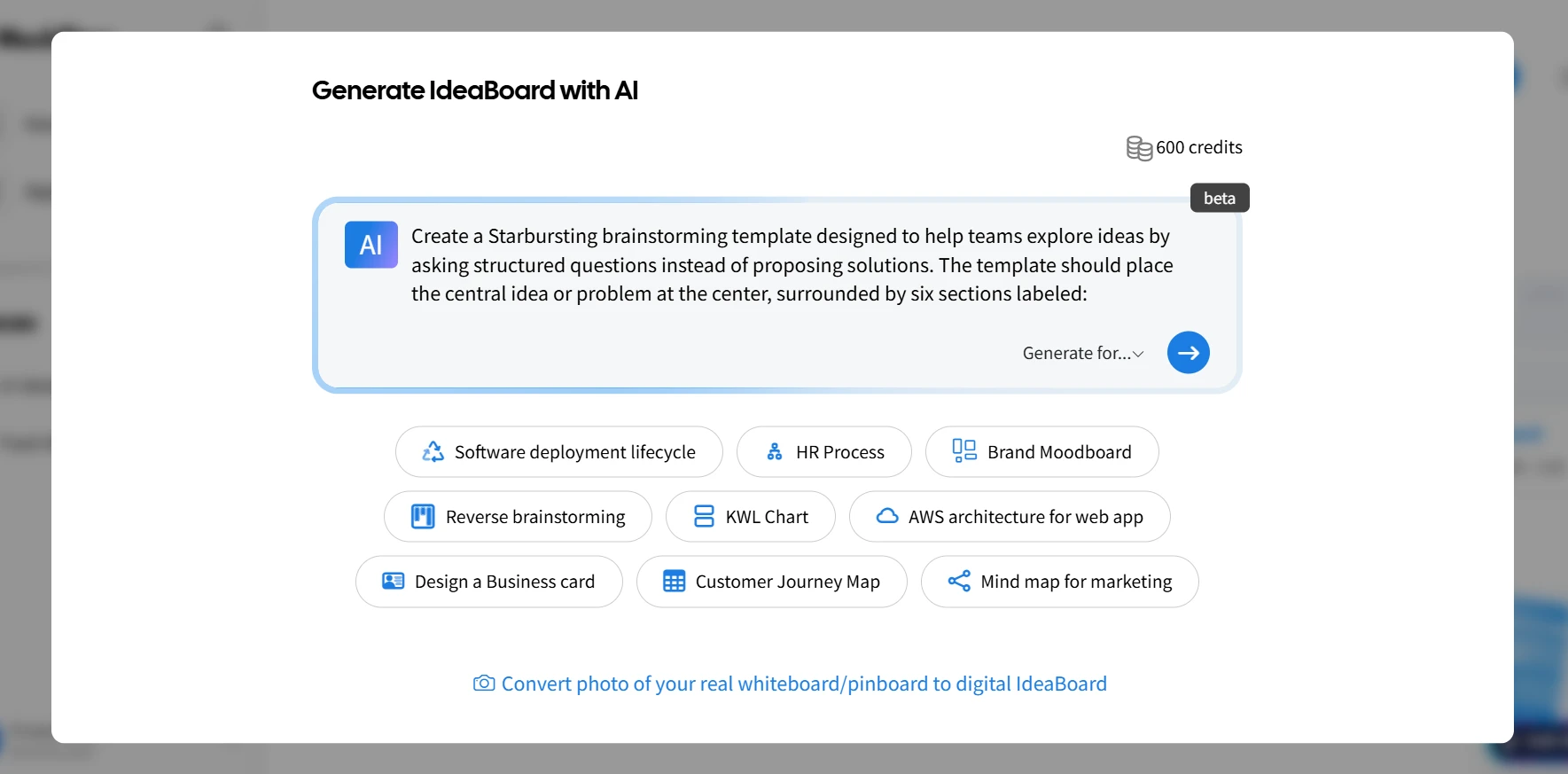Click the HR Process hierarchy icon
Image resolution: width=1568 pixels, height=774 pixels.
(774, 452)
